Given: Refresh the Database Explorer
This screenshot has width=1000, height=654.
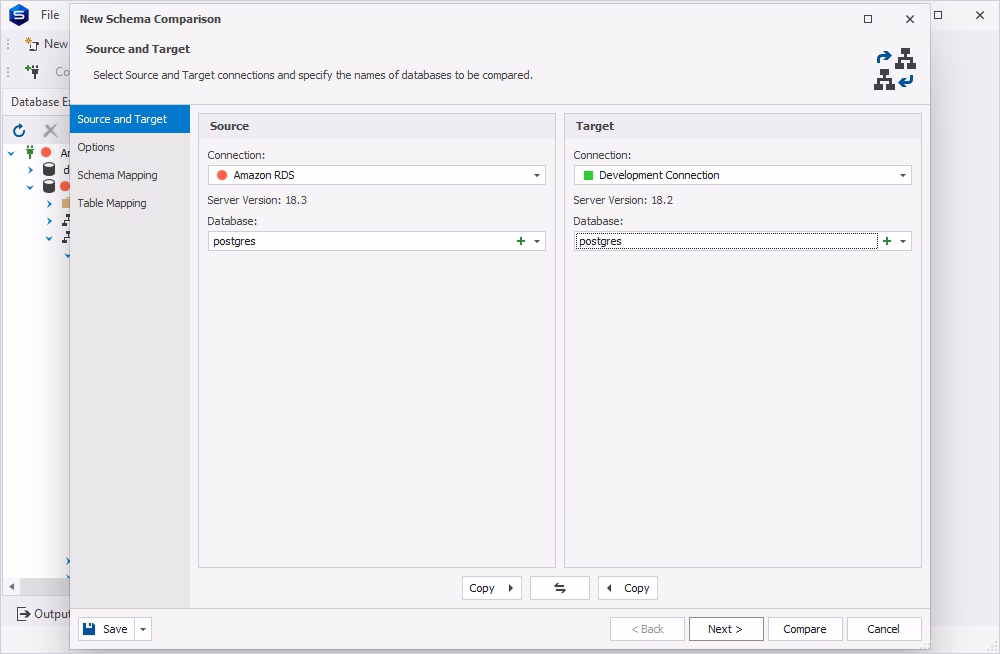Looking at the screenshot, I should [19, 131].
